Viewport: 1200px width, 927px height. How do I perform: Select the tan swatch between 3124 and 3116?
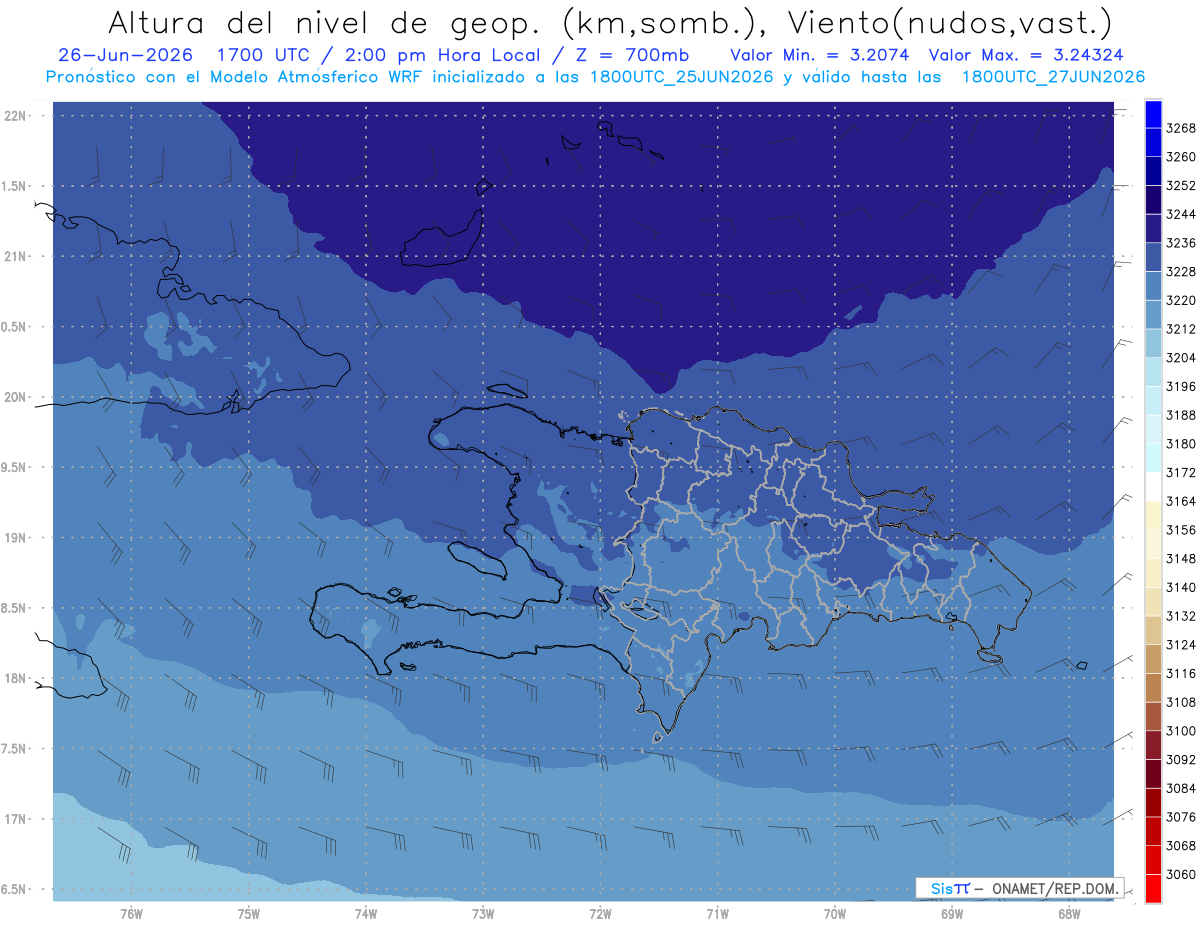[x=1152, y=659]
